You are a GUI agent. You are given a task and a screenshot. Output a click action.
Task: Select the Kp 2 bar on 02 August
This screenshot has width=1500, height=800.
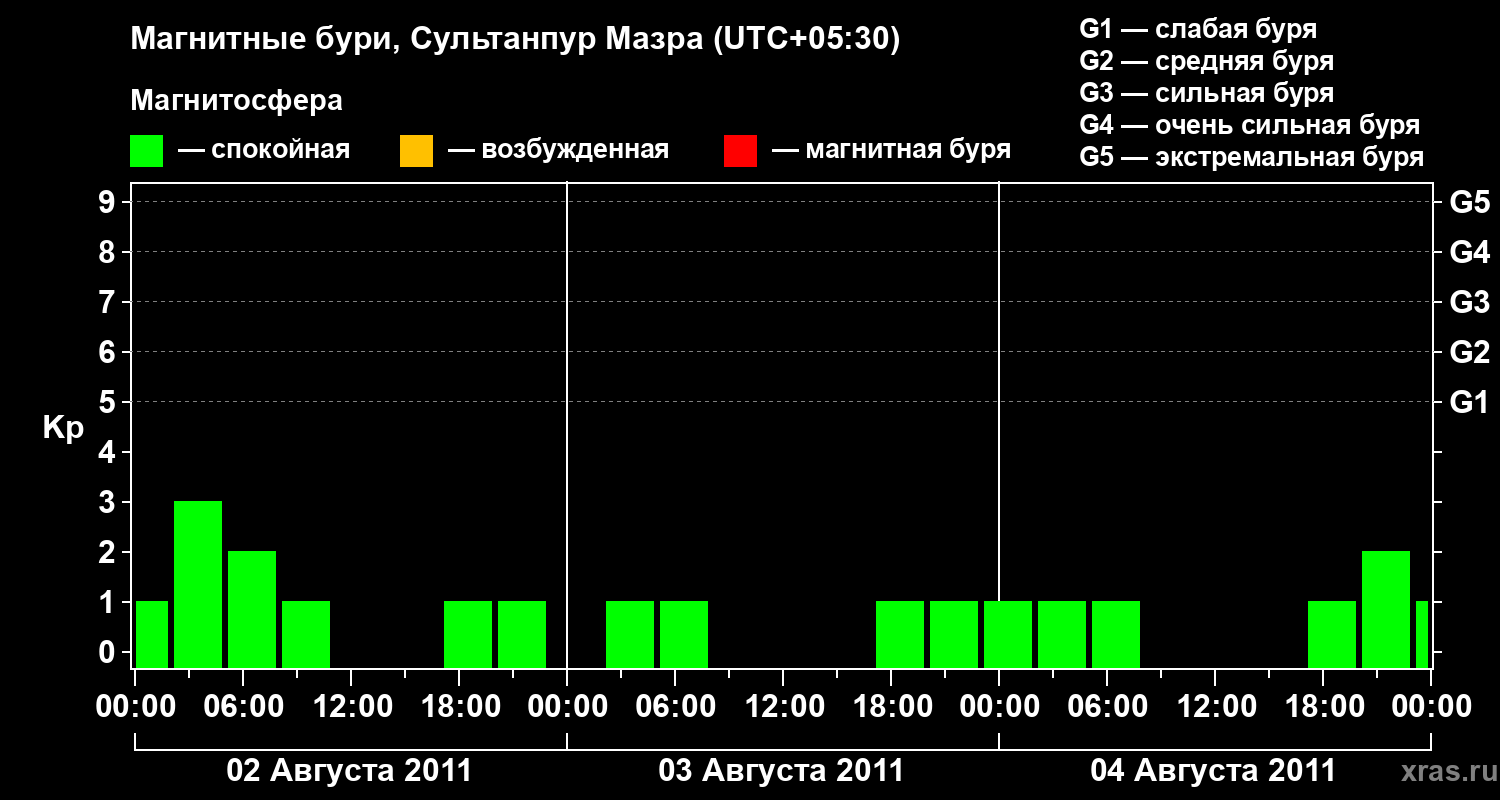click(x=252, y=609)
